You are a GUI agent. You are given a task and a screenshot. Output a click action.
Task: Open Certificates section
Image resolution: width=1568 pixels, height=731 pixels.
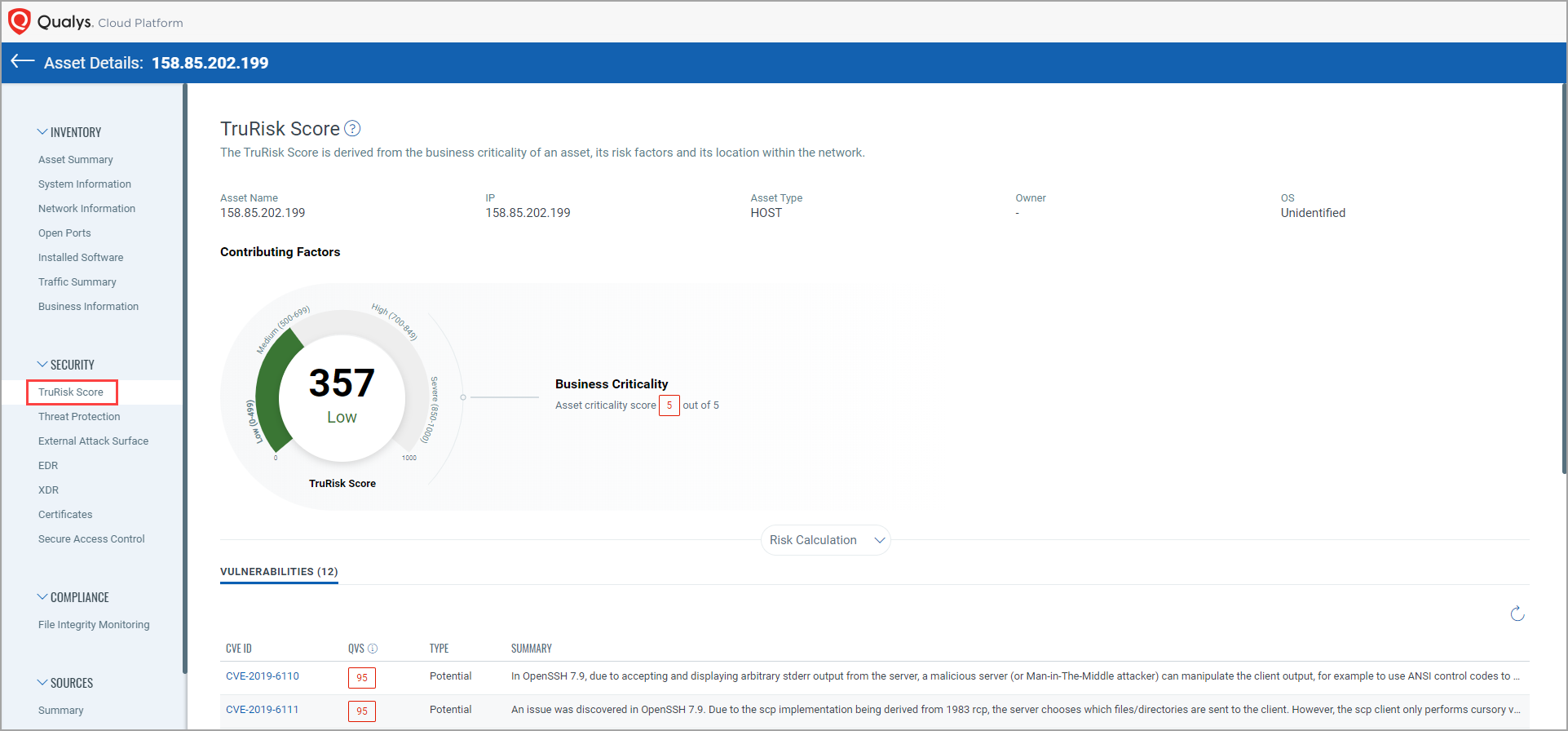click(x=65, y=515)
